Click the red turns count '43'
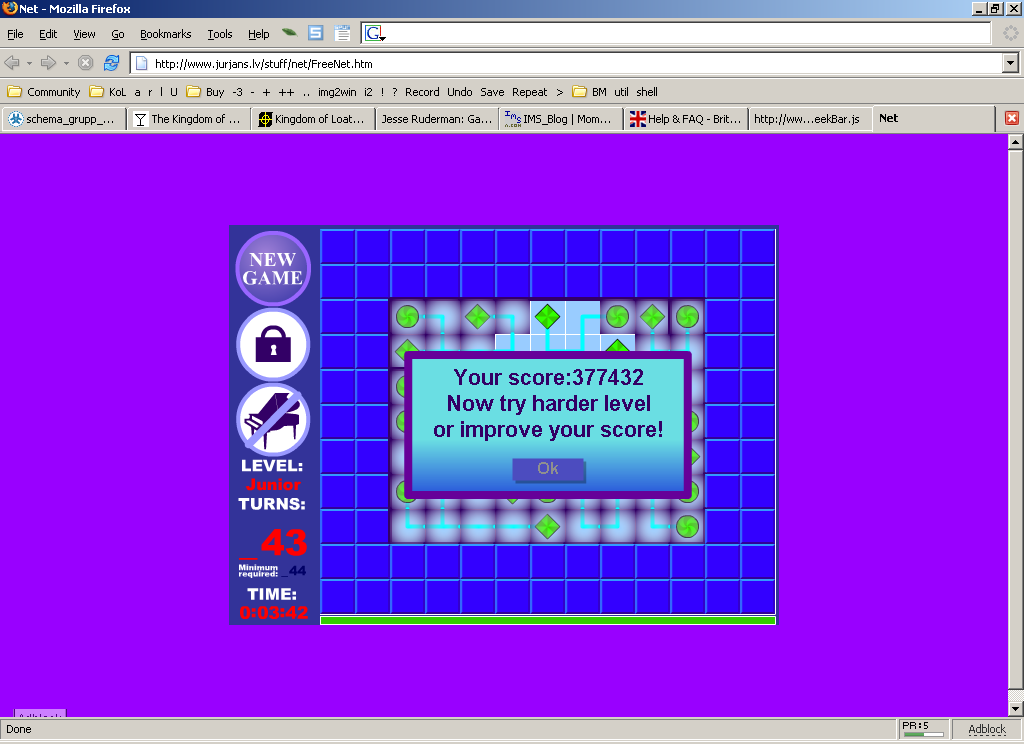This screenshot has height=744, width=1024. [x=283, y=542]
